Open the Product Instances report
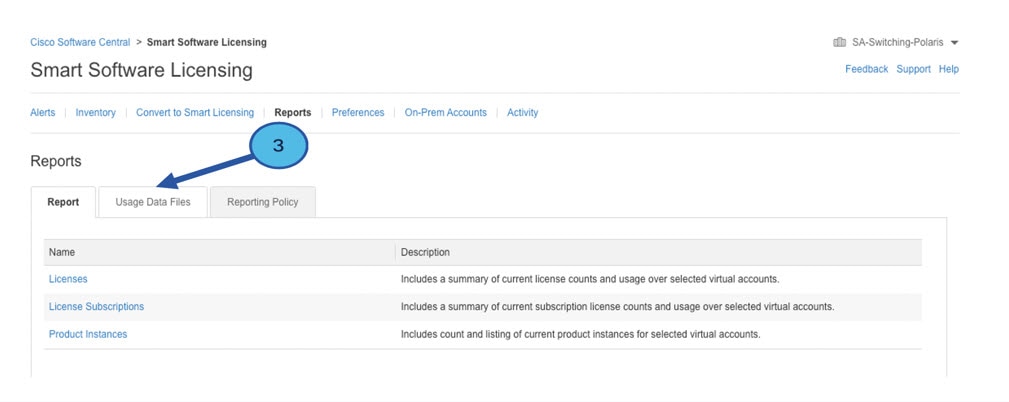 pyautogui.click(x=88, y=334)
